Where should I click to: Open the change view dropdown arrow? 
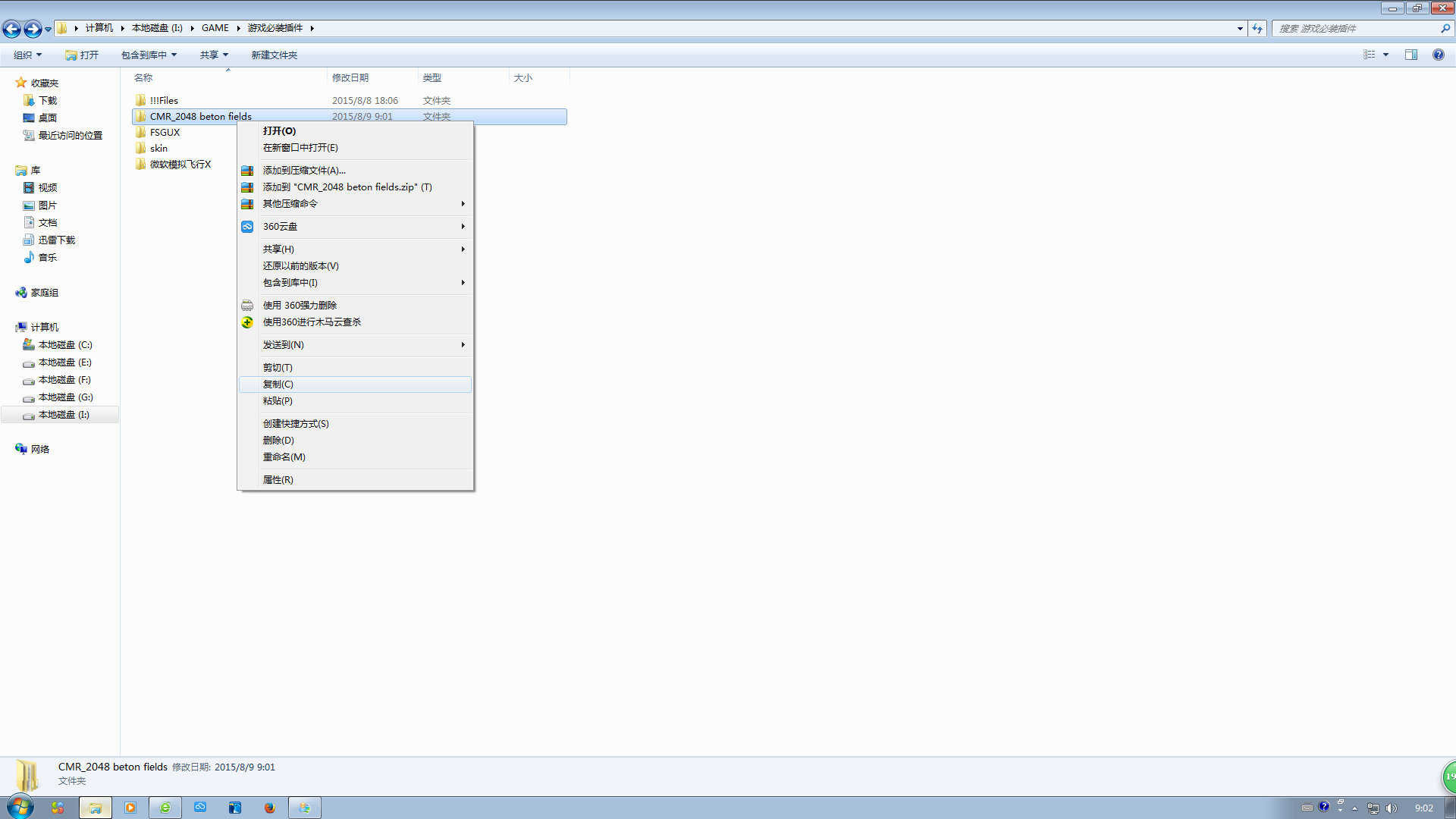click(x=1385, y=55)
